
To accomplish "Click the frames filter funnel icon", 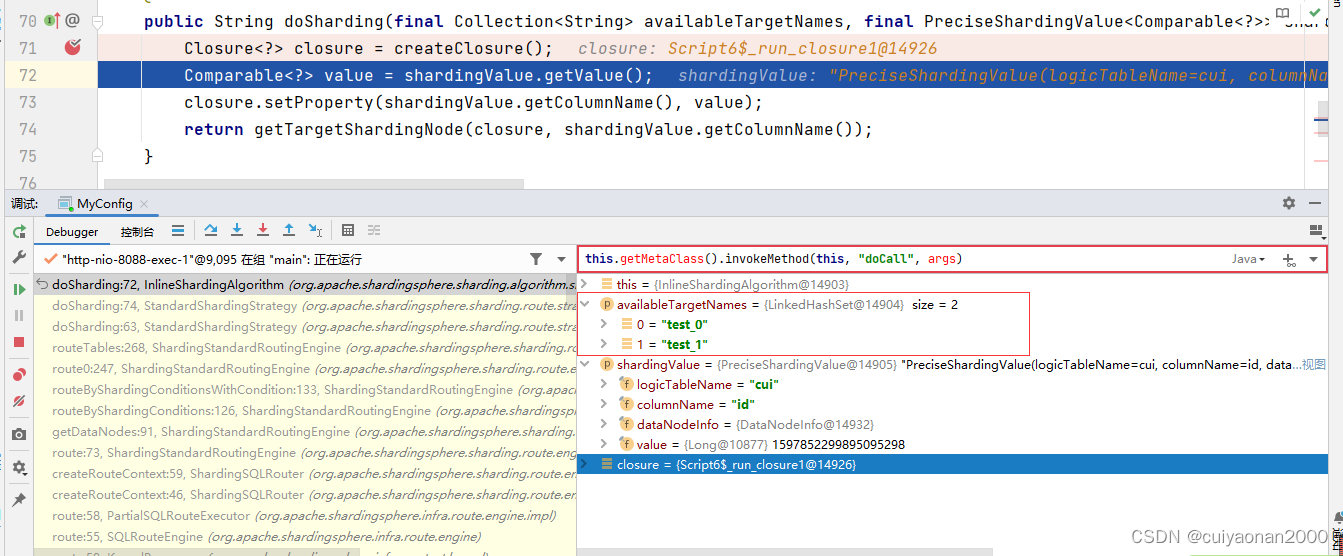I will click(536, 259).
